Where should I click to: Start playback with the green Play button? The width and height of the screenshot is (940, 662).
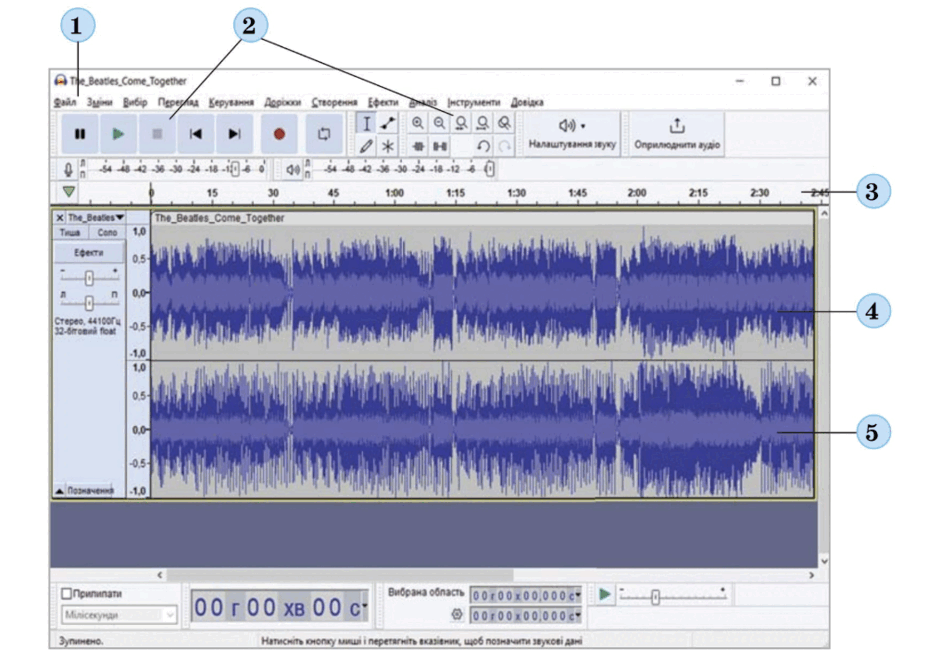[x=118, y=134]
